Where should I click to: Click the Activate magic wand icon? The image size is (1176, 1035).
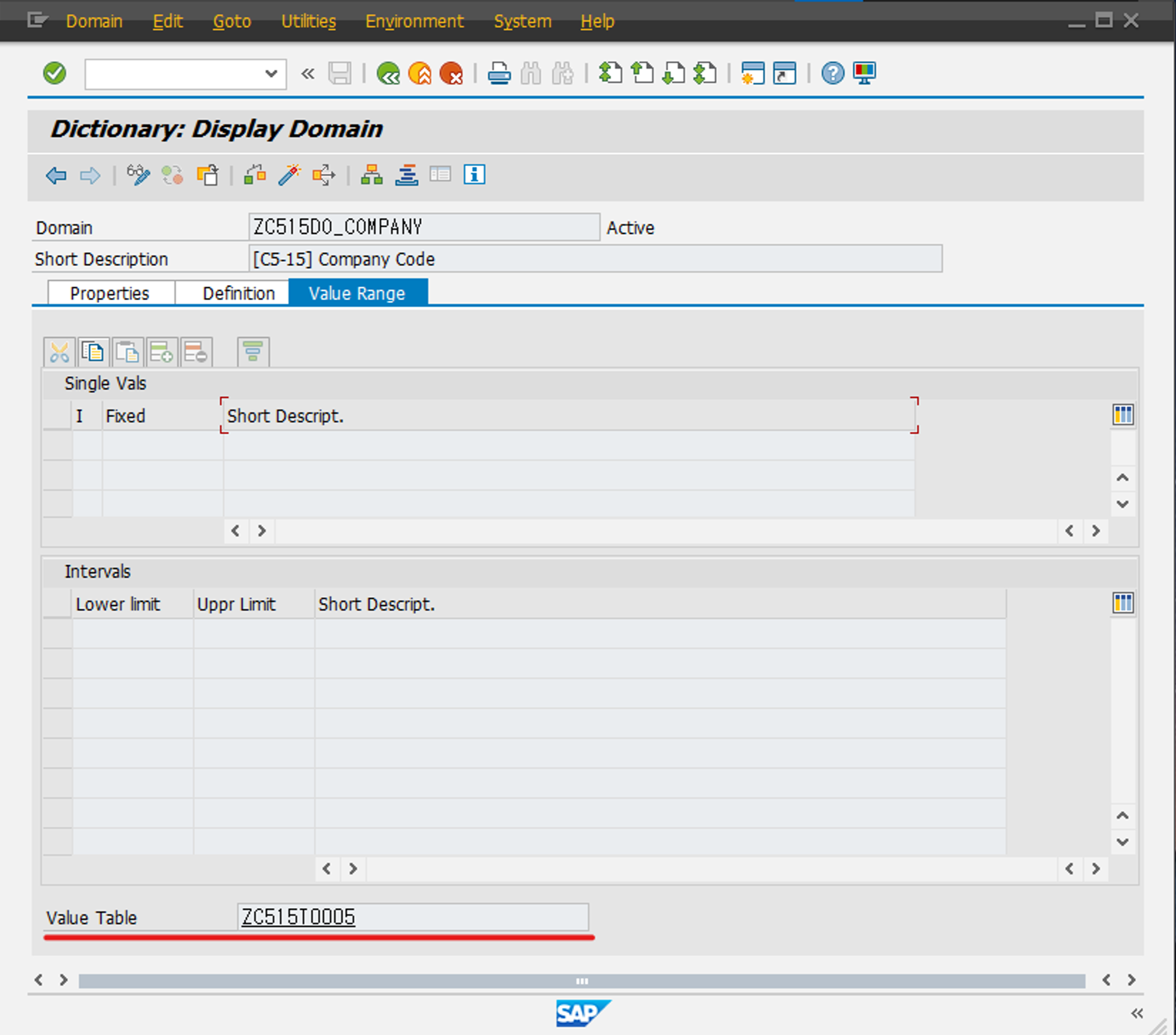pos(289,175)
